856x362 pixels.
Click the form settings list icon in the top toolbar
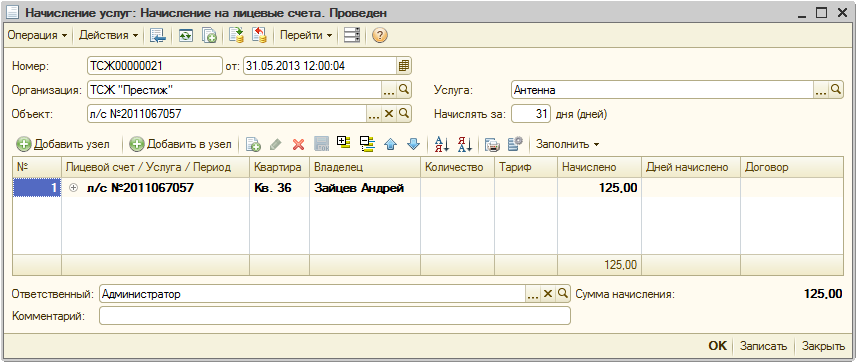pyautogui.click(x=352, y=35)
